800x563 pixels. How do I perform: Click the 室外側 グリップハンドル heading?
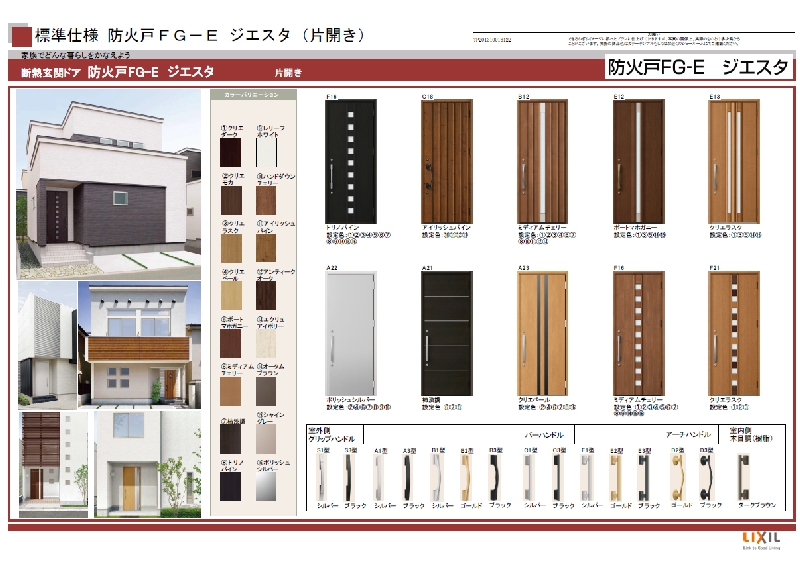332,435
